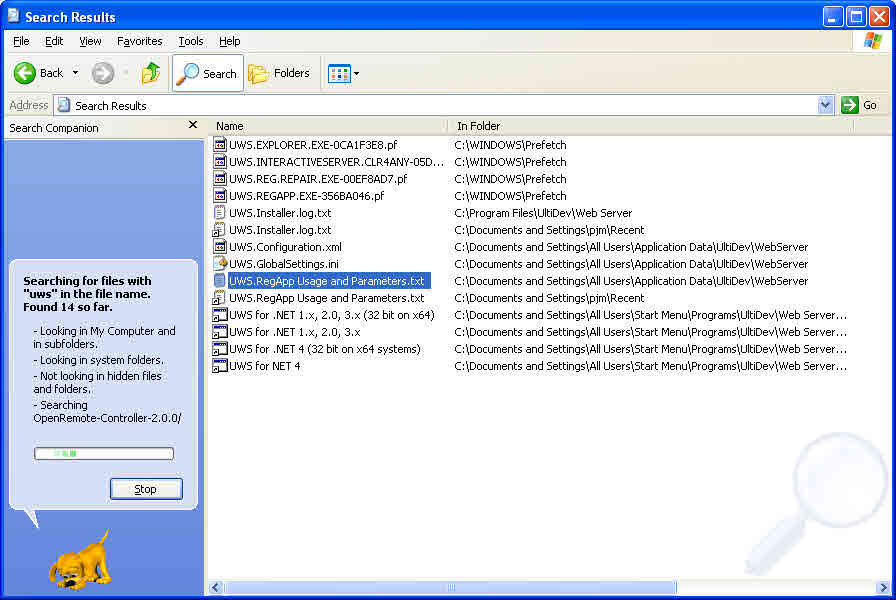Viewport: 896px width, 600px height.
Task: Select file name UWS.EXPLORER.EXE-0CA1F3E8.pf
Action: tap(313, 145)
